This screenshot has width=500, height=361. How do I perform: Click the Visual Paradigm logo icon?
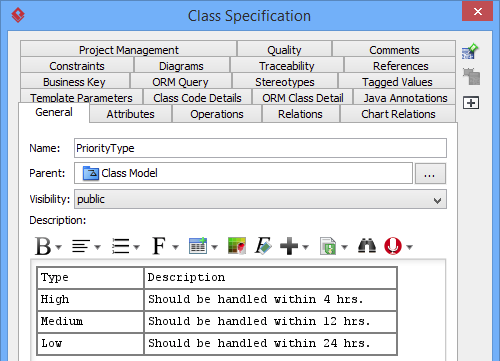18,15
